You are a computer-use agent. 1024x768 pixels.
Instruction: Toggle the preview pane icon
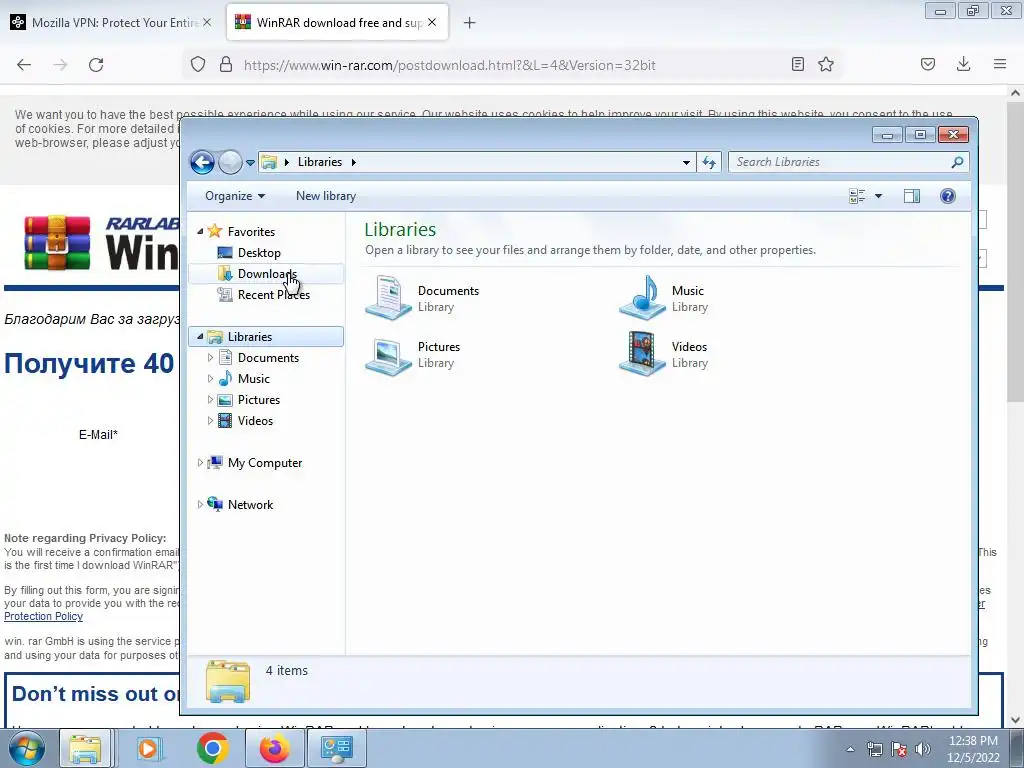912,196
